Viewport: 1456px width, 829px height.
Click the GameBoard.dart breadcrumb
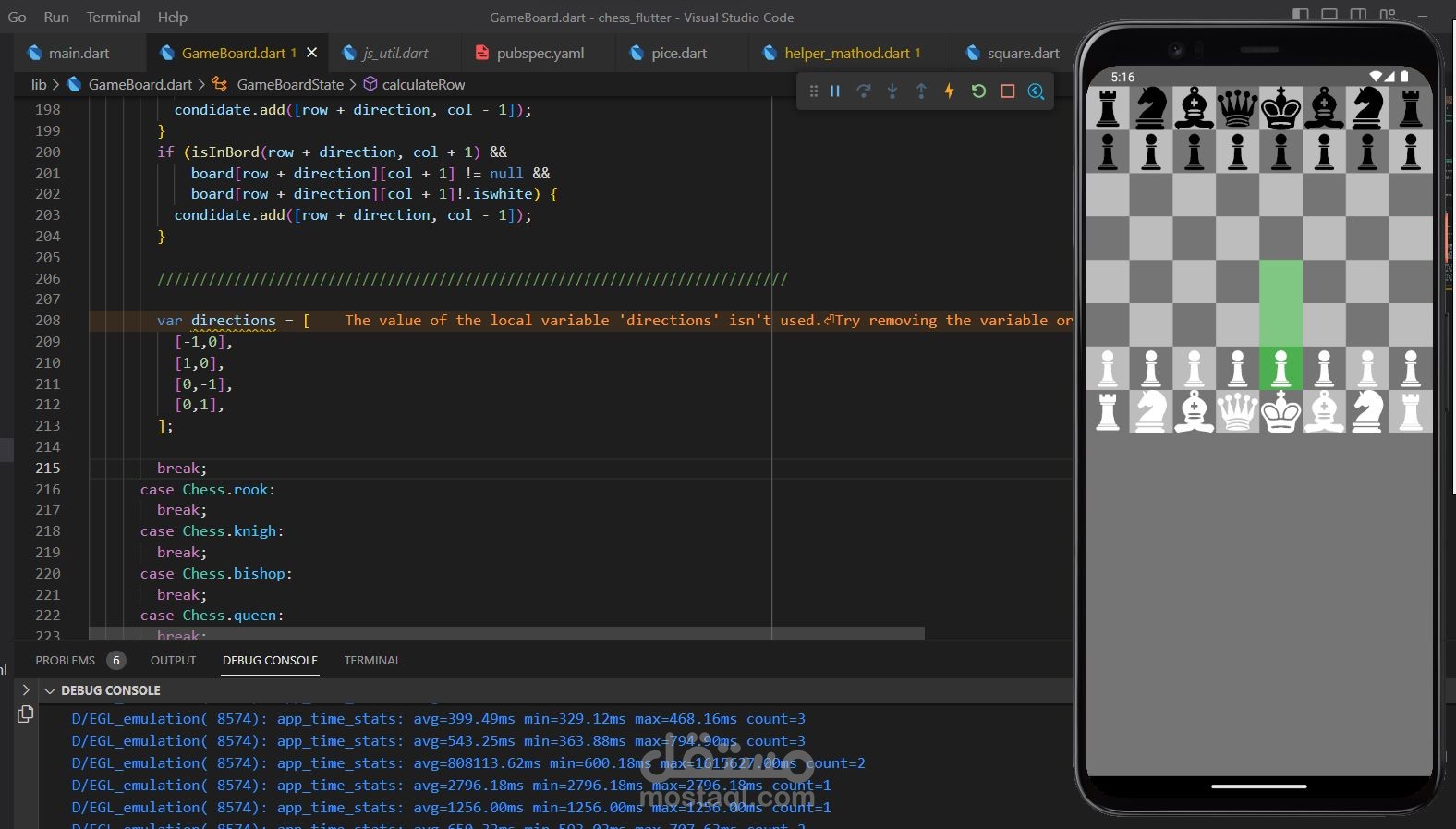pos(140,84)
